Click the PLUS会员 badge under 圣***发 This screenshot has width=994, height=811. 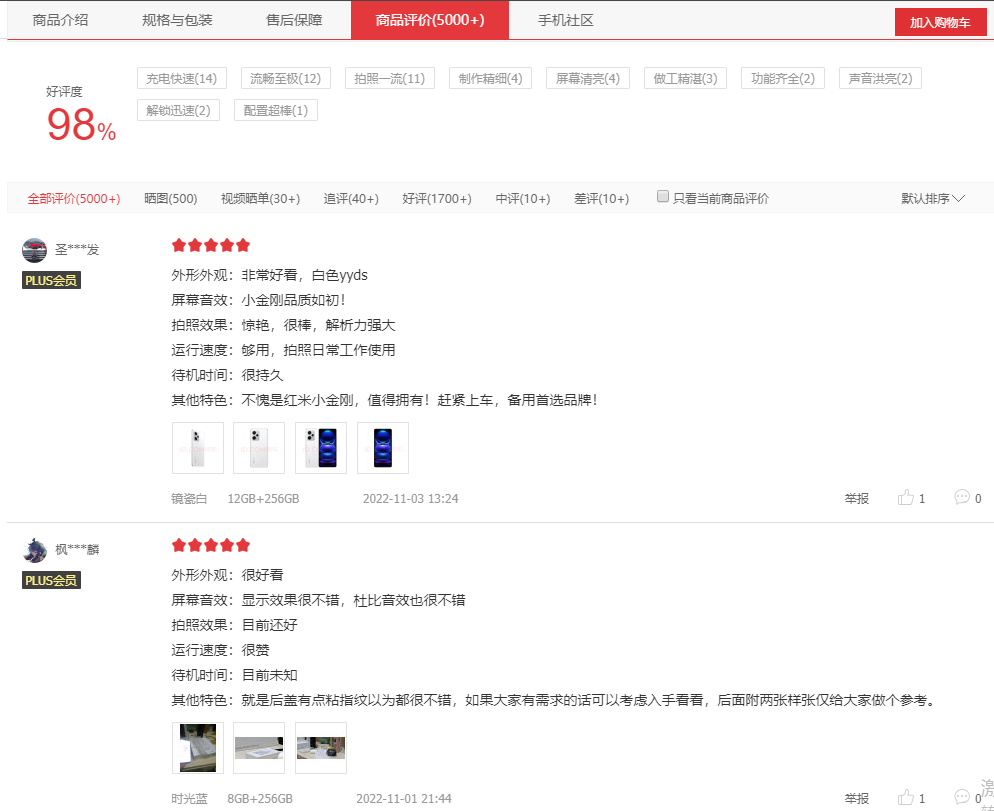[50, 280]
